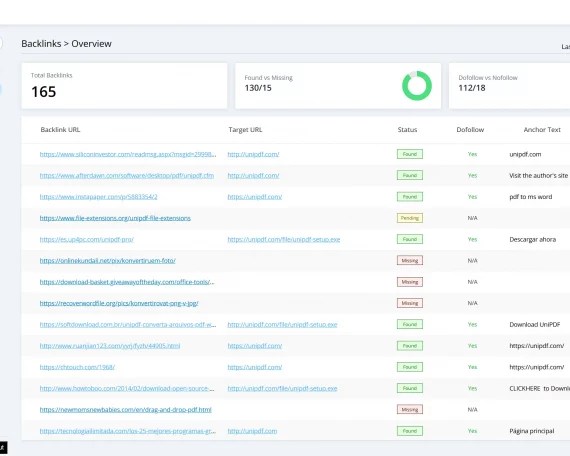The height and width of the screenshot is (456, 570).
Task: Sort by Target URL column header
Action: coord(245,129)
